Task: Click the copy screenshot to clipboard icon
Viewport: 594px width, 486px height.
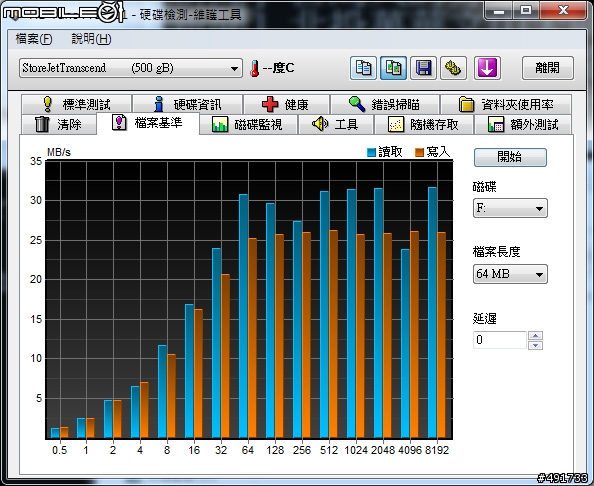Action: [393, 68]
